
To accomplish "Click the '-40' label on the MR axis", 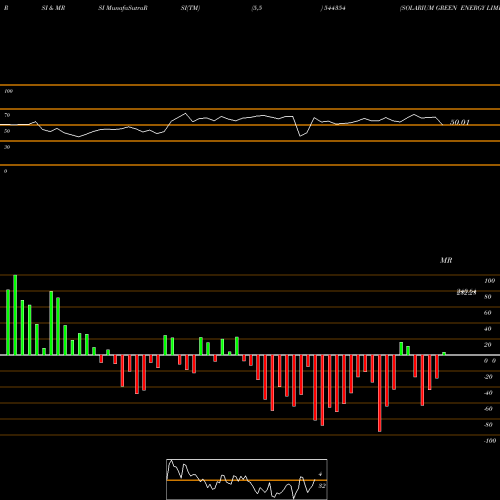I will [x=488, y=393].
